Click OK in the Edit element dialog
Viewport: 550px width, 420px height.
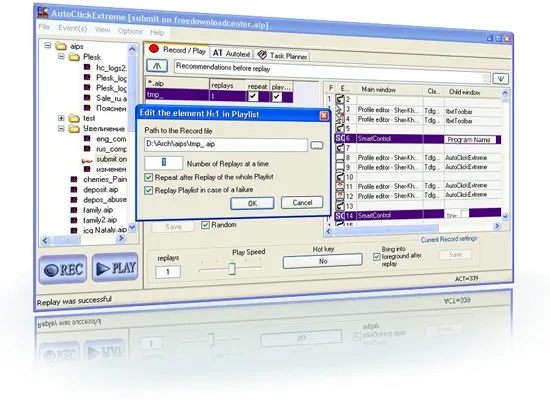pyautogui.click(x=252, y=203)
